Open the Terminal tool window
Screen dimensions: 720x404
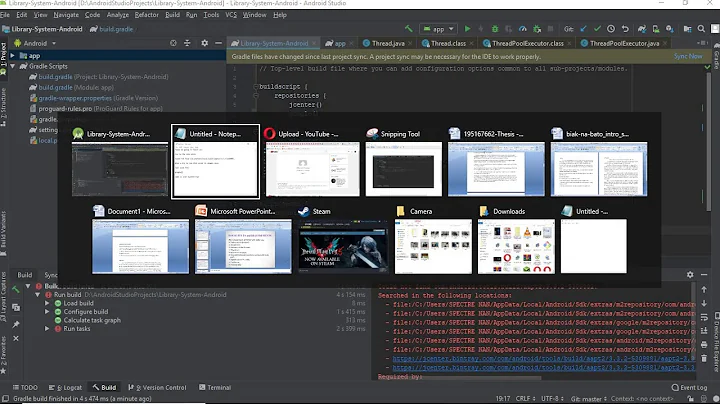pyautogui.click(x=217, y=387)
